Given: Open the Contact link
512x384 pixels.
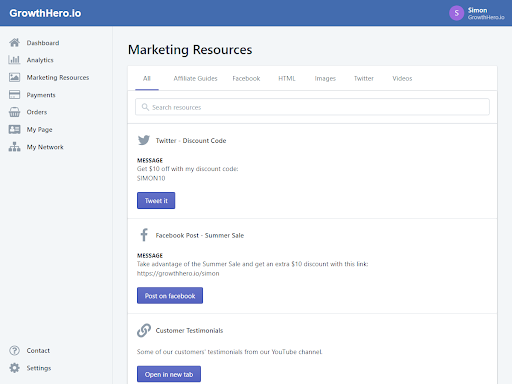Looking at the screenshot, I should coord(38,351).
